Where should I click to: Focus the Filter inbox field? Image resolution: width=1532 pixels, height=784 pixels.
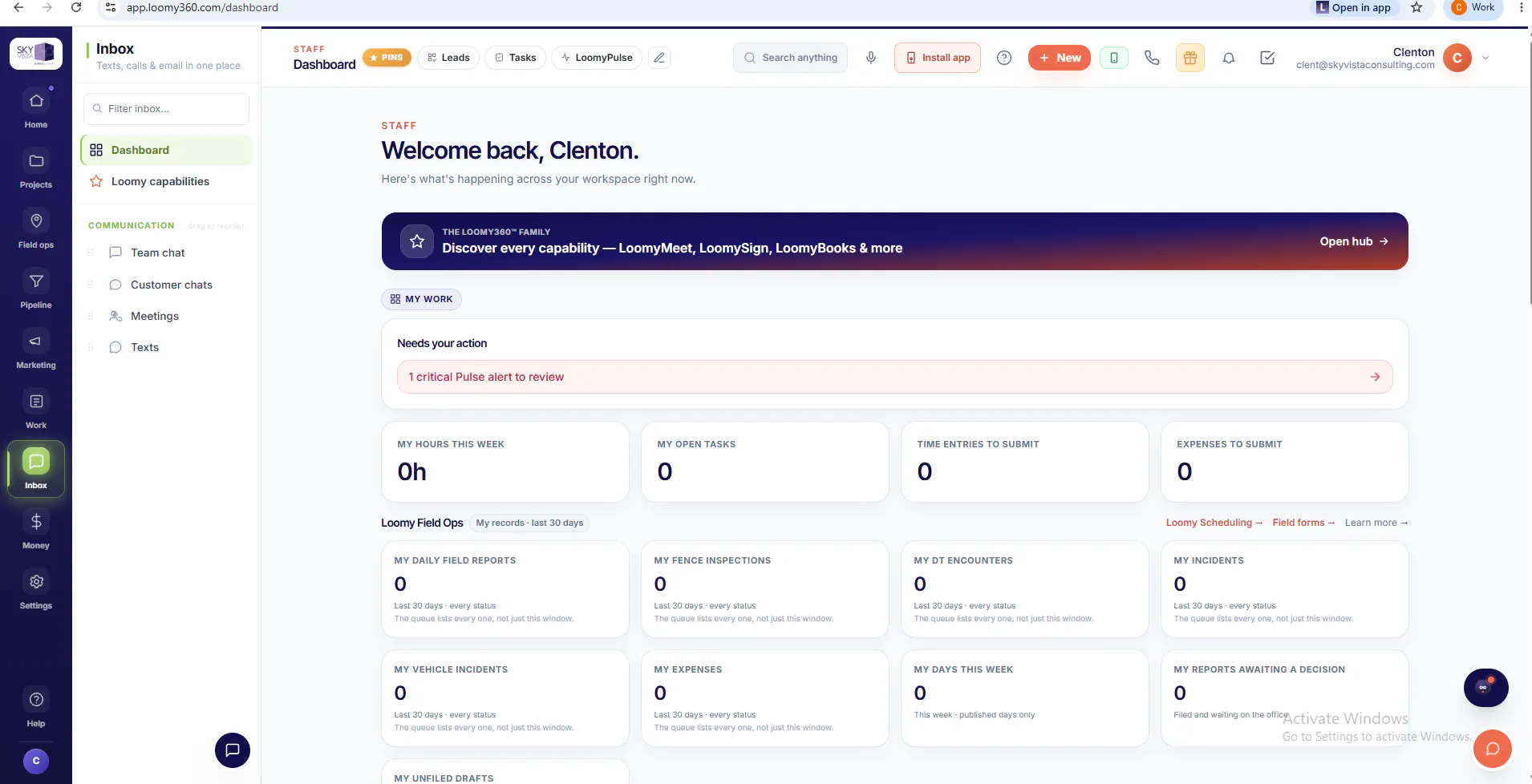point(166,109)
